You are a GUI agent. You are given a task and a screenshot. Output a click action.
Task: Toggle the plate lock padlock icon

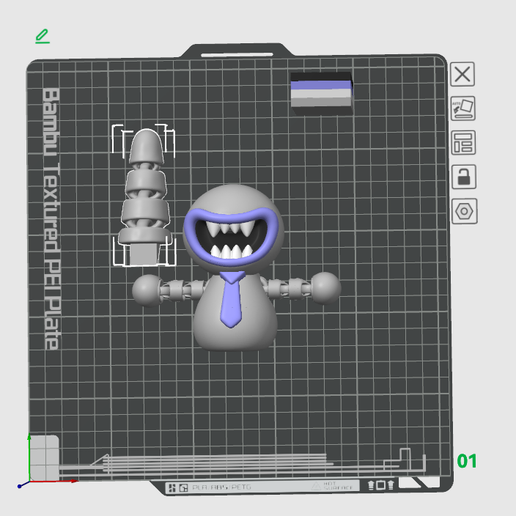[x=464, y=177]
